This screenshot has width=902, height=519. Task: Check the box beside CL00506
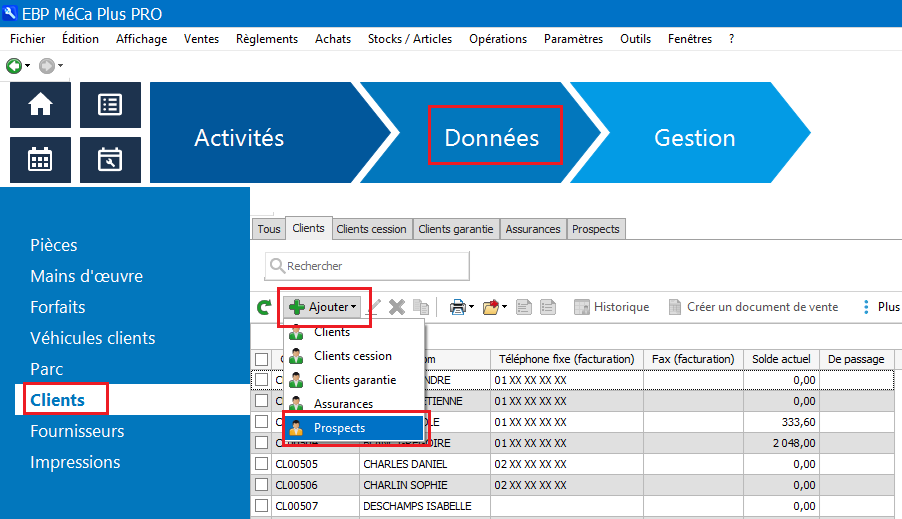[x=262, y=485]
